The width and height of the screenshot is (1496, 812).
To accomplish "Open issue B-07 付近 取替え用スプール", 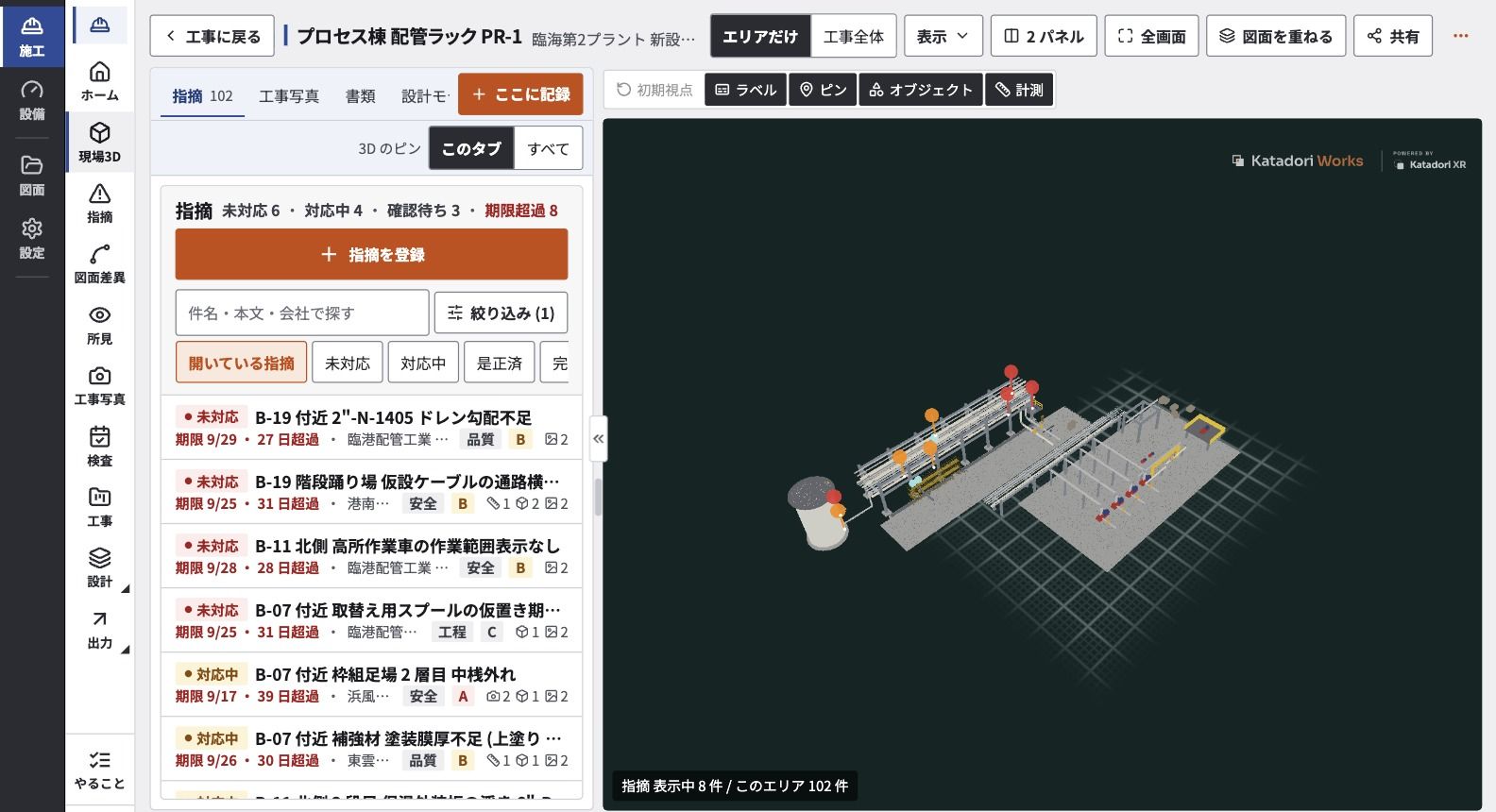I will 371,620.
